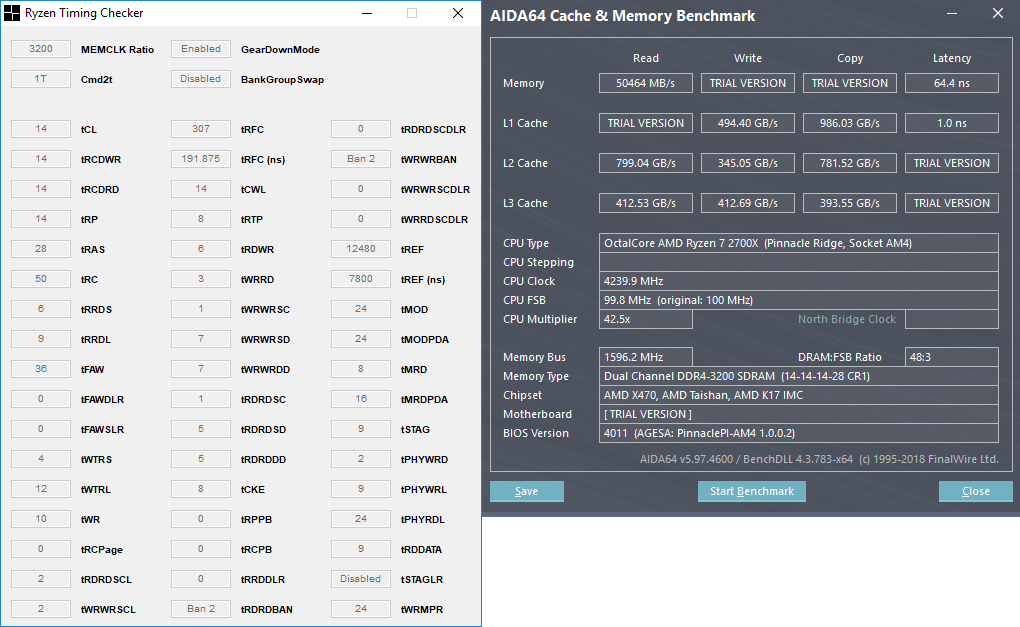Minimize the Ryzen Timing Checker window
1020x627 pixels.
coord(367,13)
